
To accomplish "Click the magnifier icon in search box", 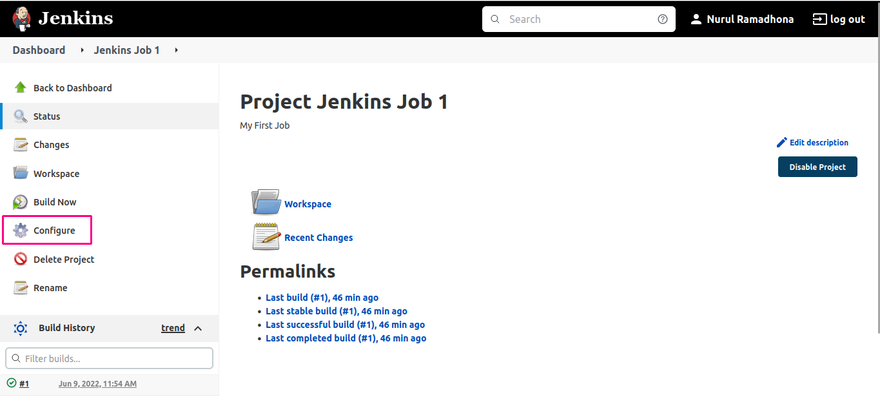I will click(x=495, y=19).
